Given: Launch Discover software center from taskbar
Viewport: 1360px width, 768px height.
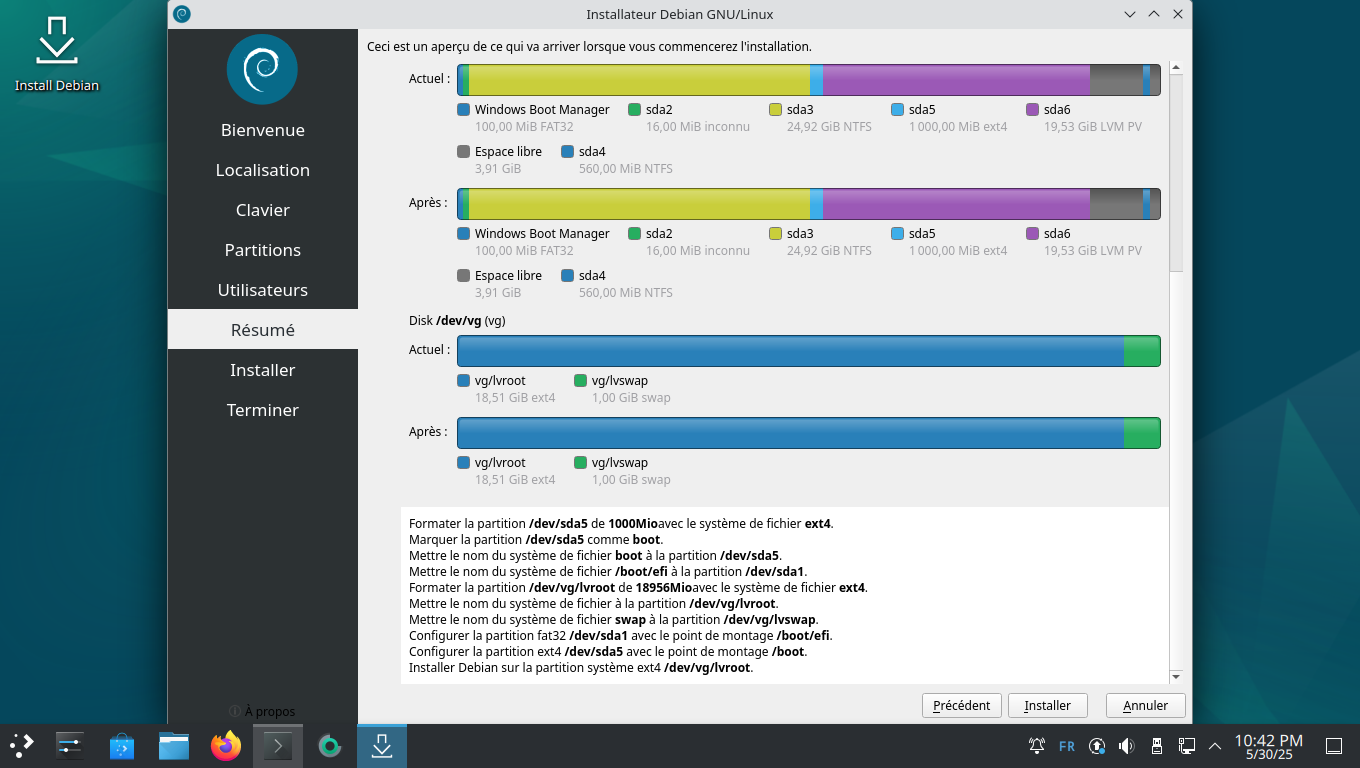Looking at the screenshot, I should click(122, 745).
